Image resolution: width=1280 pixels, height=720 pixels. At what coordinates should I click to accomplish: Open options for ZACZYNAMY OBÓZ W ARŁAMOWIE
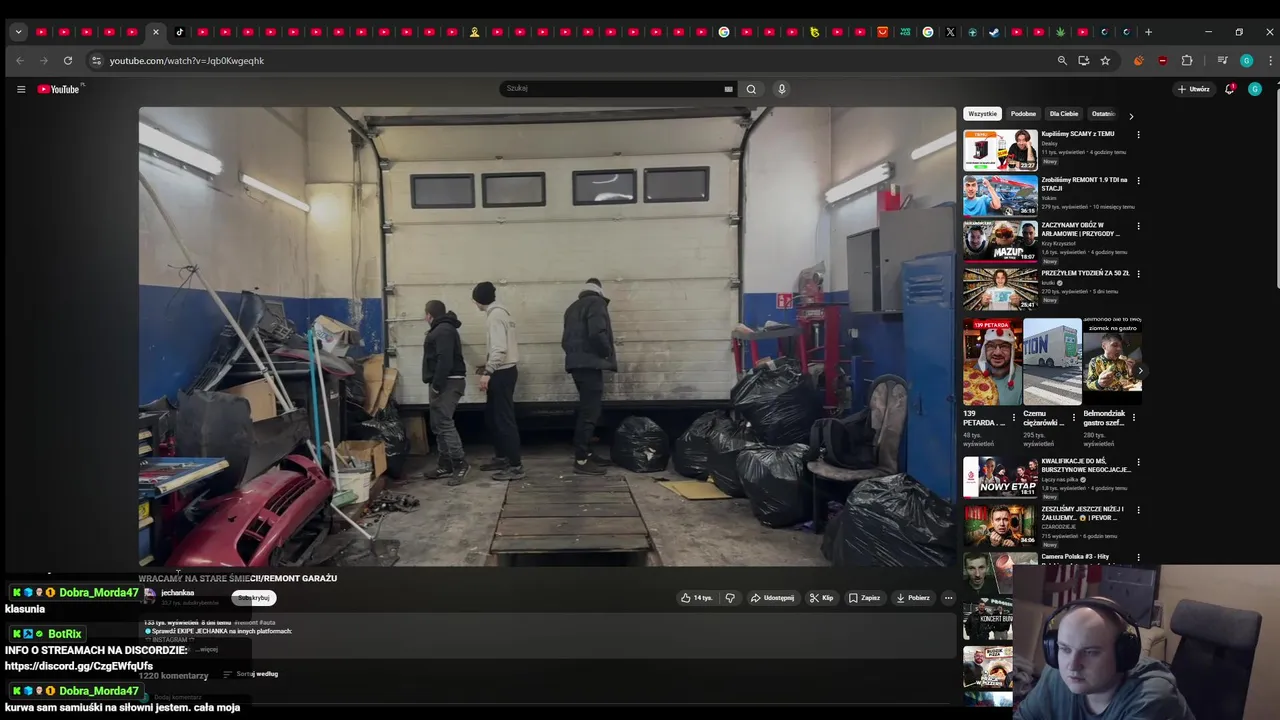1138,227
